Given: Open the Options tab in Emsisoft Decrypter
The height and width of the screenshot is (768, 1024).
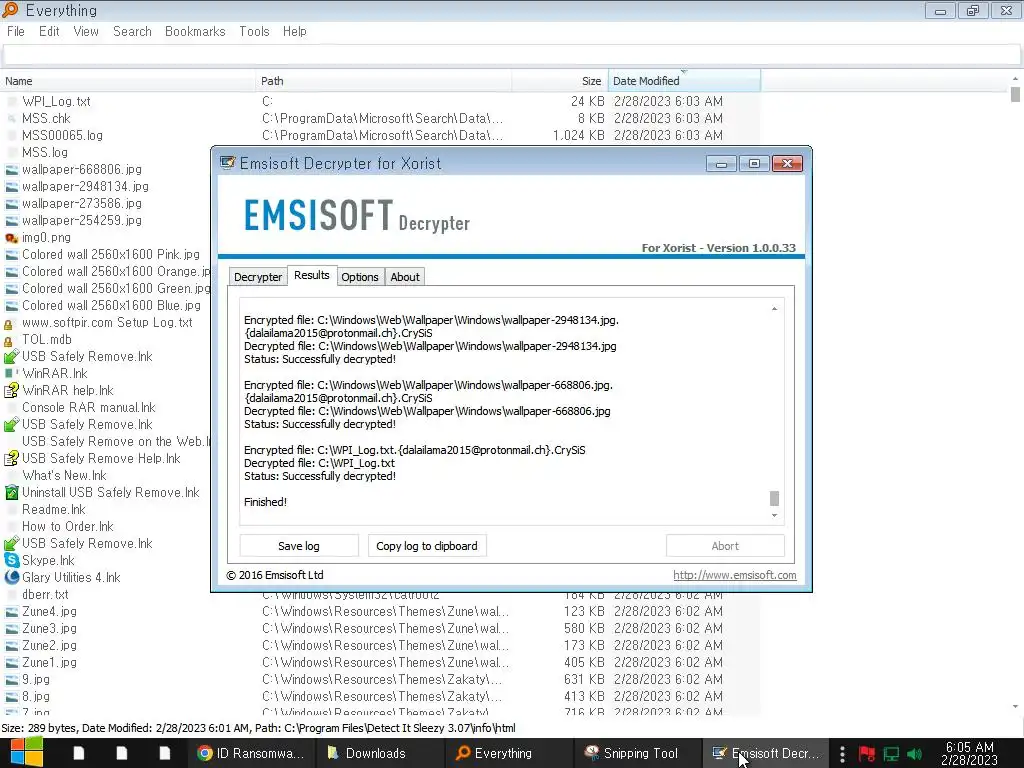Looking at the screenshot, I should (359, 277).
